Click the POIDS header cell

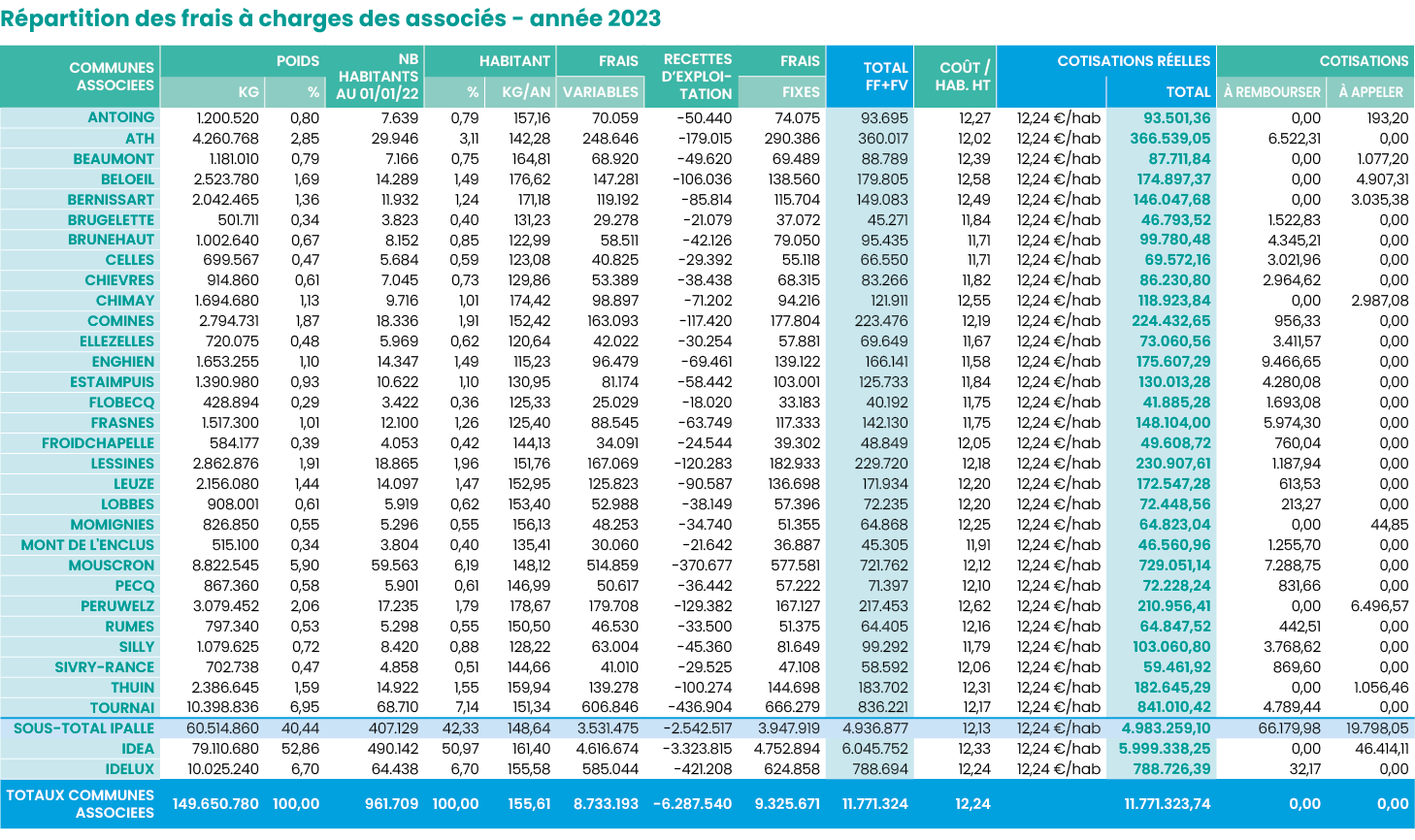coord(297,61)
